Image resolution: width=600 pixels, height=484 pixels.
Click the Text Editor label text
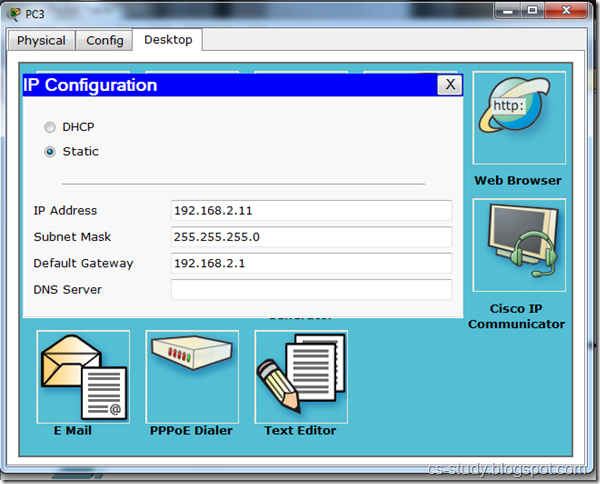(300, 430)
